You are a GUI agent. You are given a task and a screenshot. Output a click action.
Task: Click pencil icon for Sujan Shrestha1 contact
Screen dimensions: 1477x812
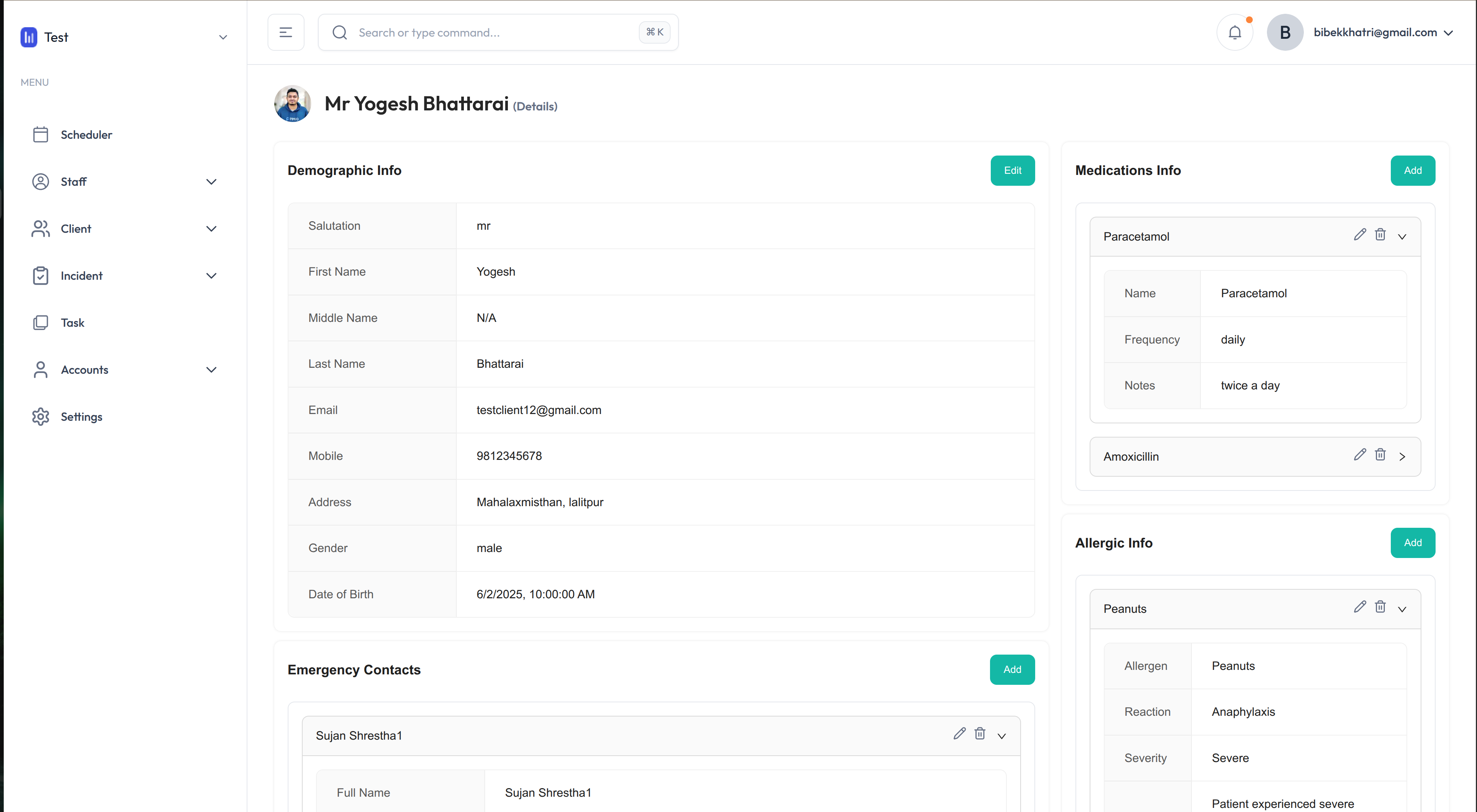959,734
